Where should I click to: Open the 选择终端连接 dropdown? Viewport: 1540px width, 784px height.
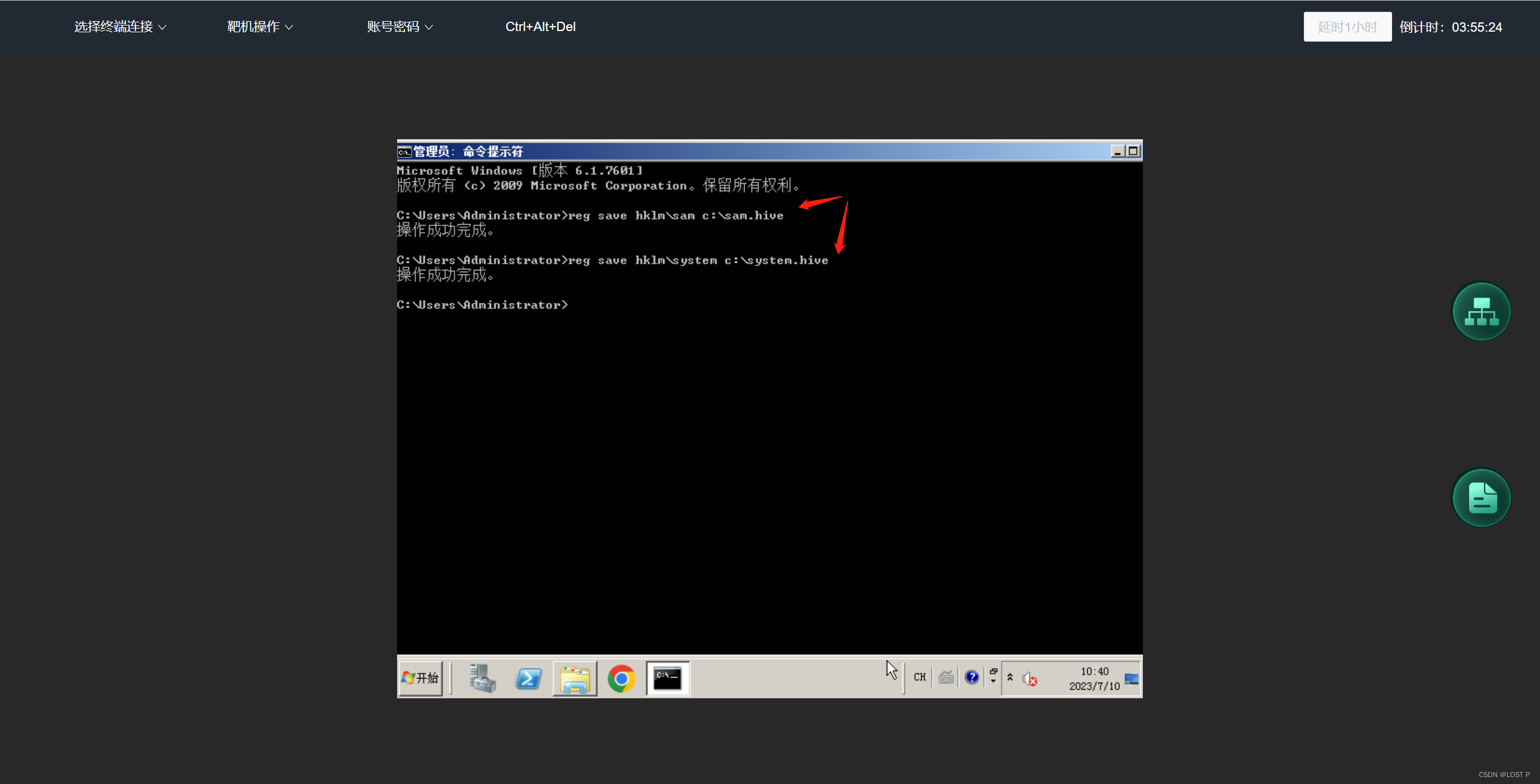[x=120, y=27]
